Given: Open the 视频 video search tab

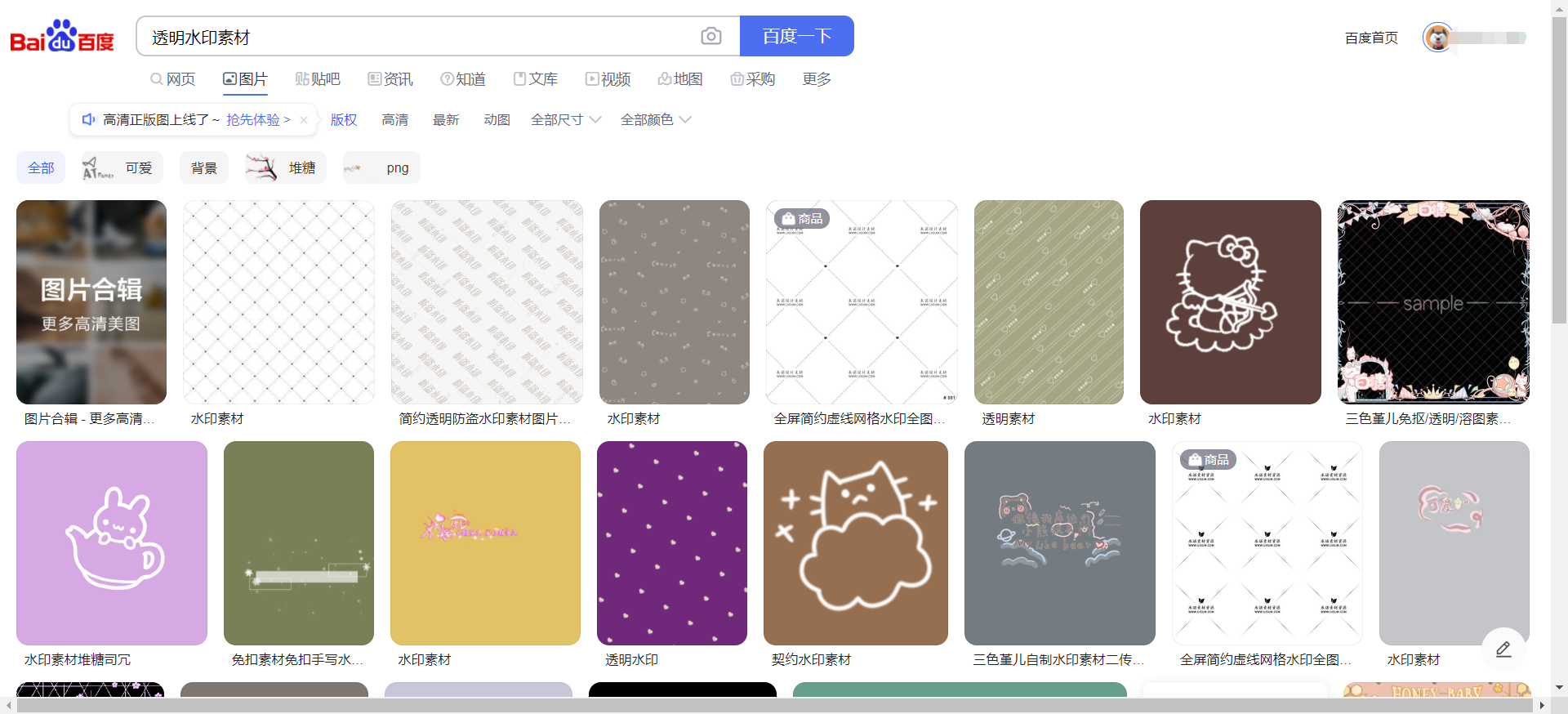Looking at the screenshot, I should click(x=608, y=79).
